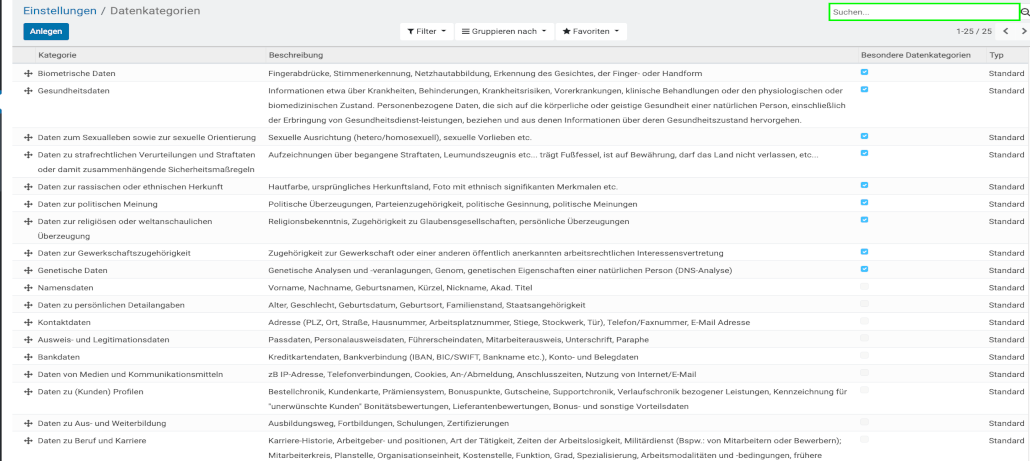This screenshot has width=1030, height=461.
Task: Click the drag handle next to Gesundheitsdaten
Action: [x=28, y=91]
